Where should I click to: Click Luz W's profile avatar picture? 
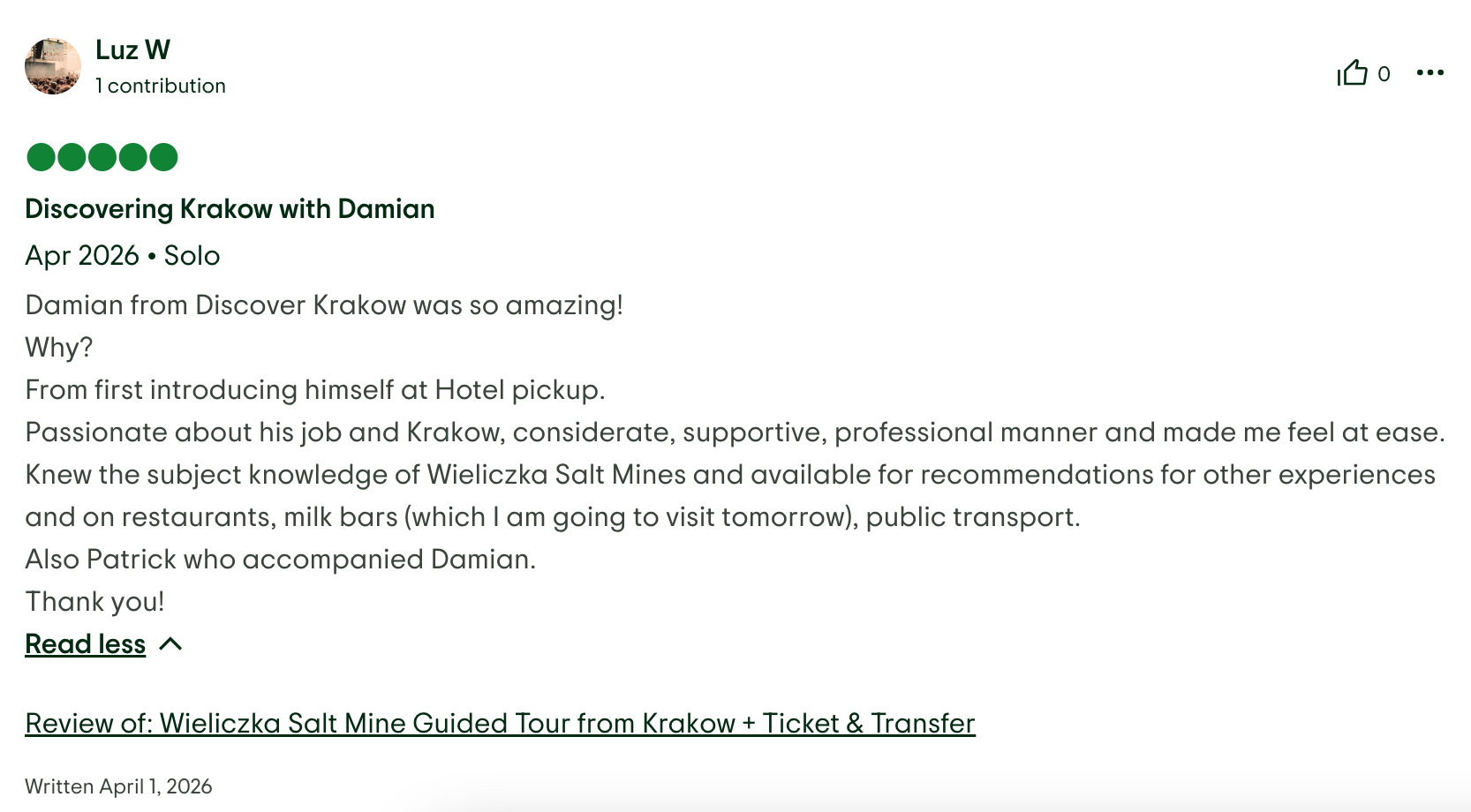point(52,66)
